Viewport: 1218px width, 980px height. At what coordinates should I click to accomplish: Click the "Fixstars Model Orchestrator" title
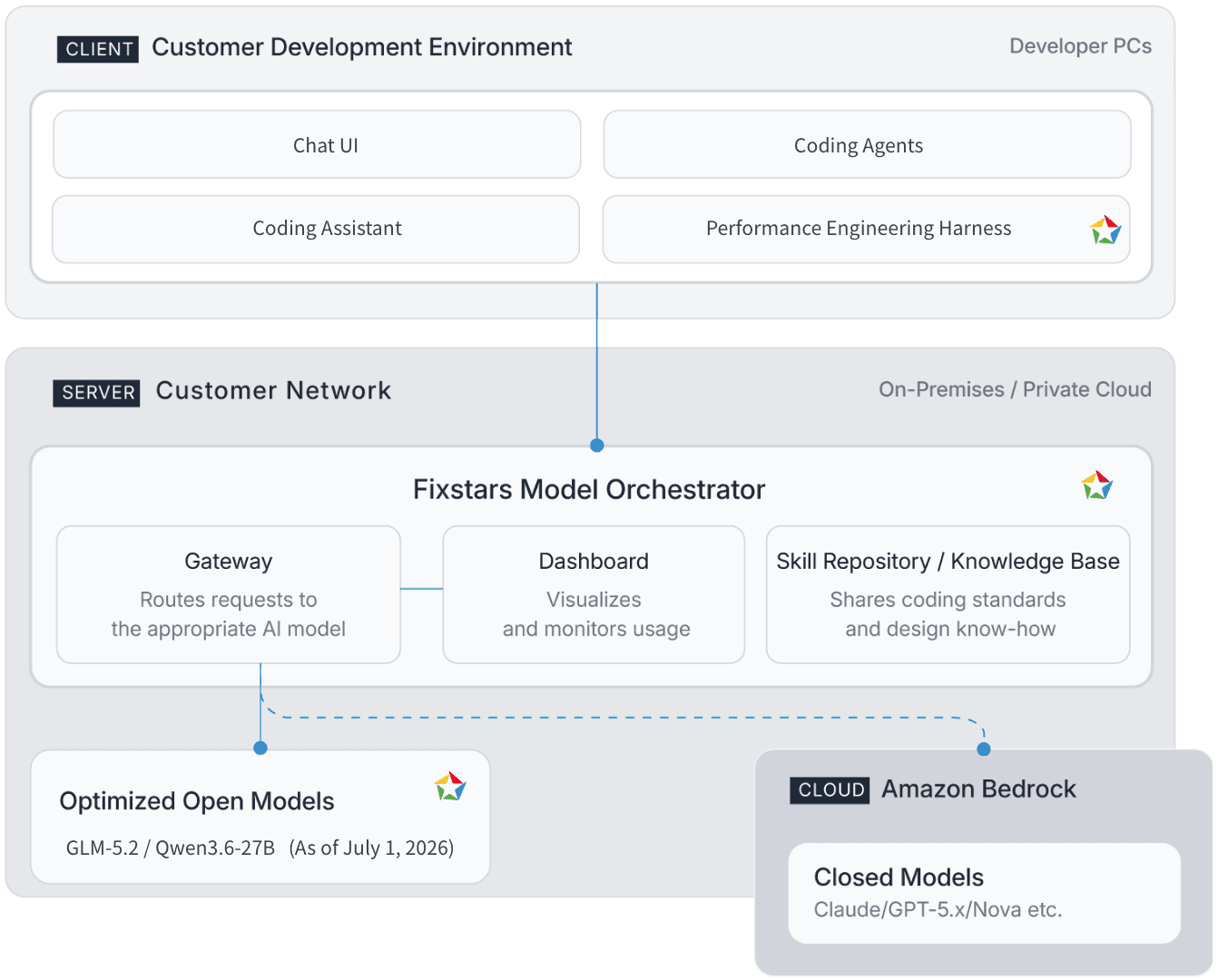[589, 489]
